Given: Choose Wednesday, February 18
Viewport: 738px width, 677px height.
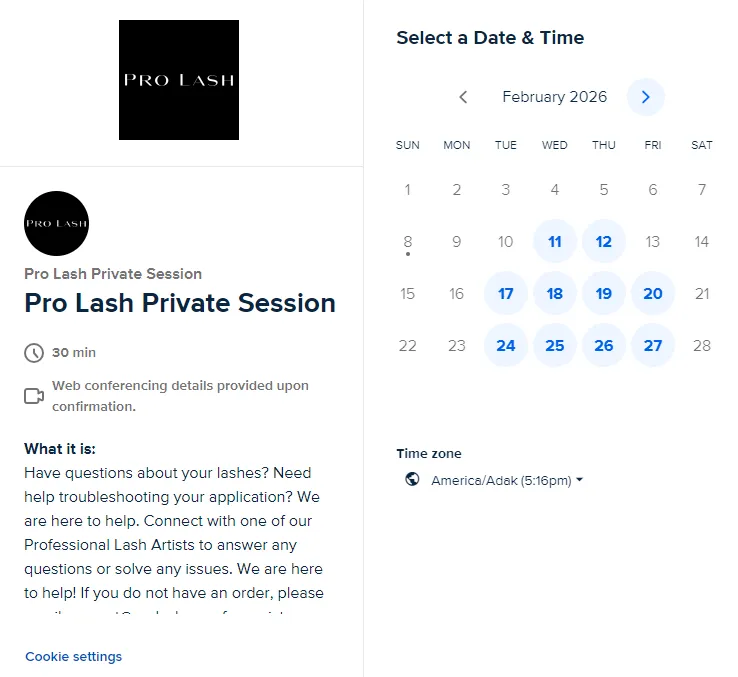Looking at the screenshot, I should tap(555, 294).
